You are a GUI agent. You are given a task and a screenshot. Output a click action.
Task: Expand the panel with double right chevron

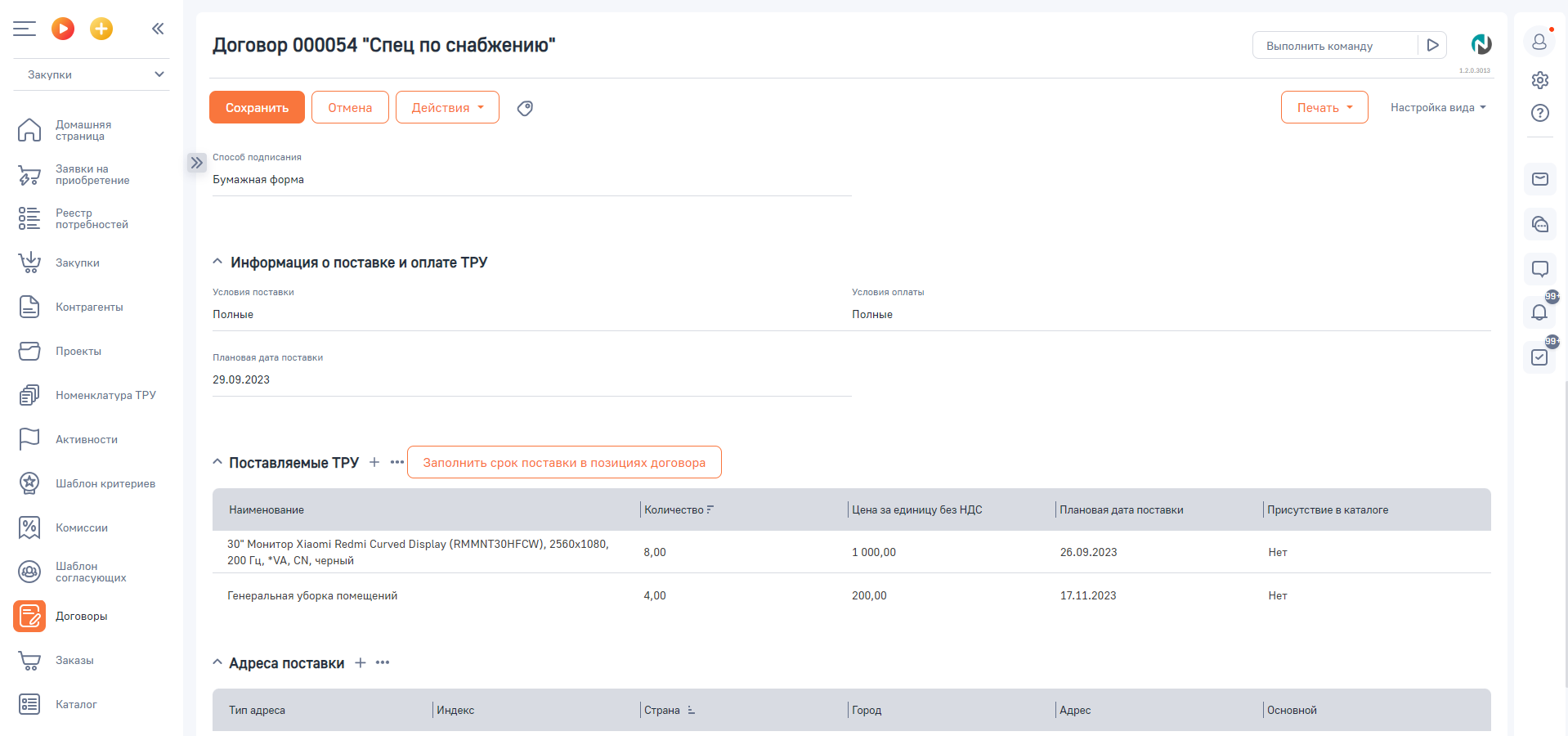[197, 163]
